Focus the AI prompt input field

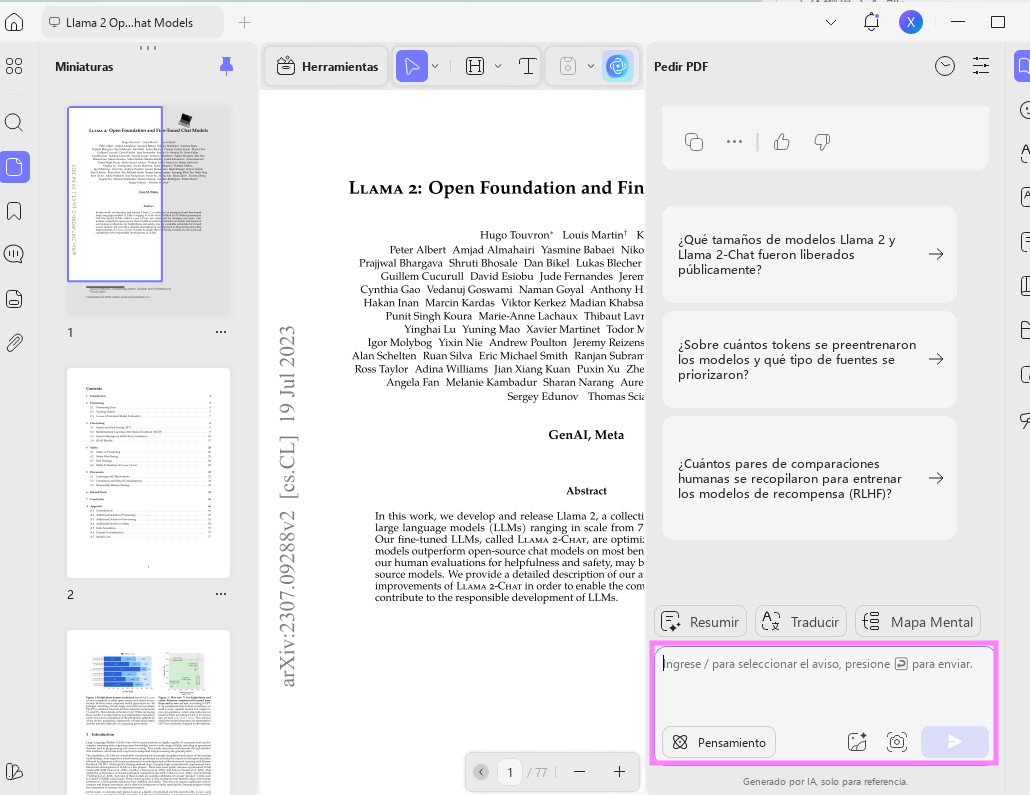point(824,683)
